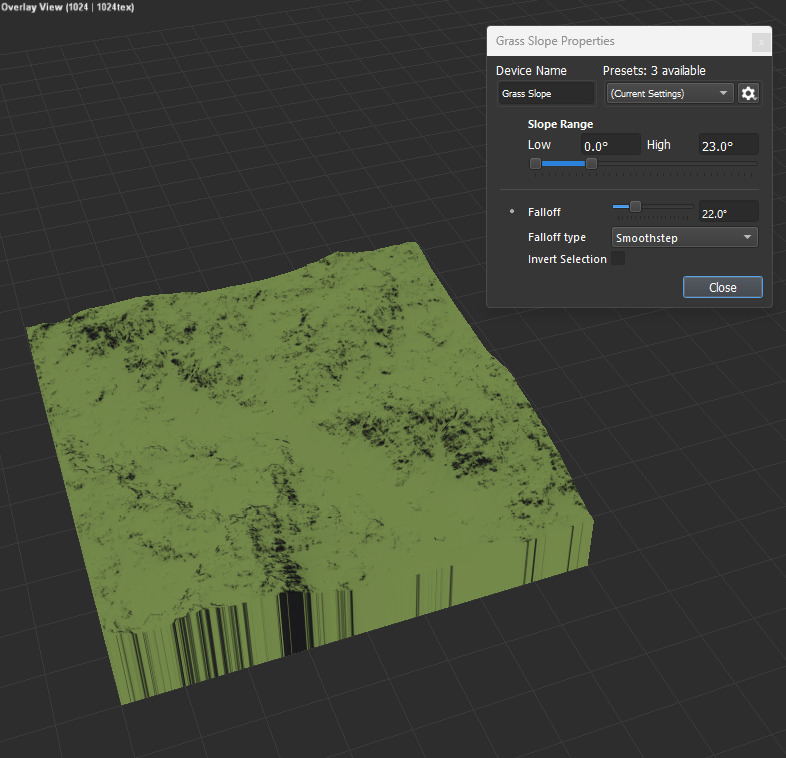The width and height of the screenshot is (786, 758).
Task: Click the Device Name field Grass Slope
Action: 546,94
